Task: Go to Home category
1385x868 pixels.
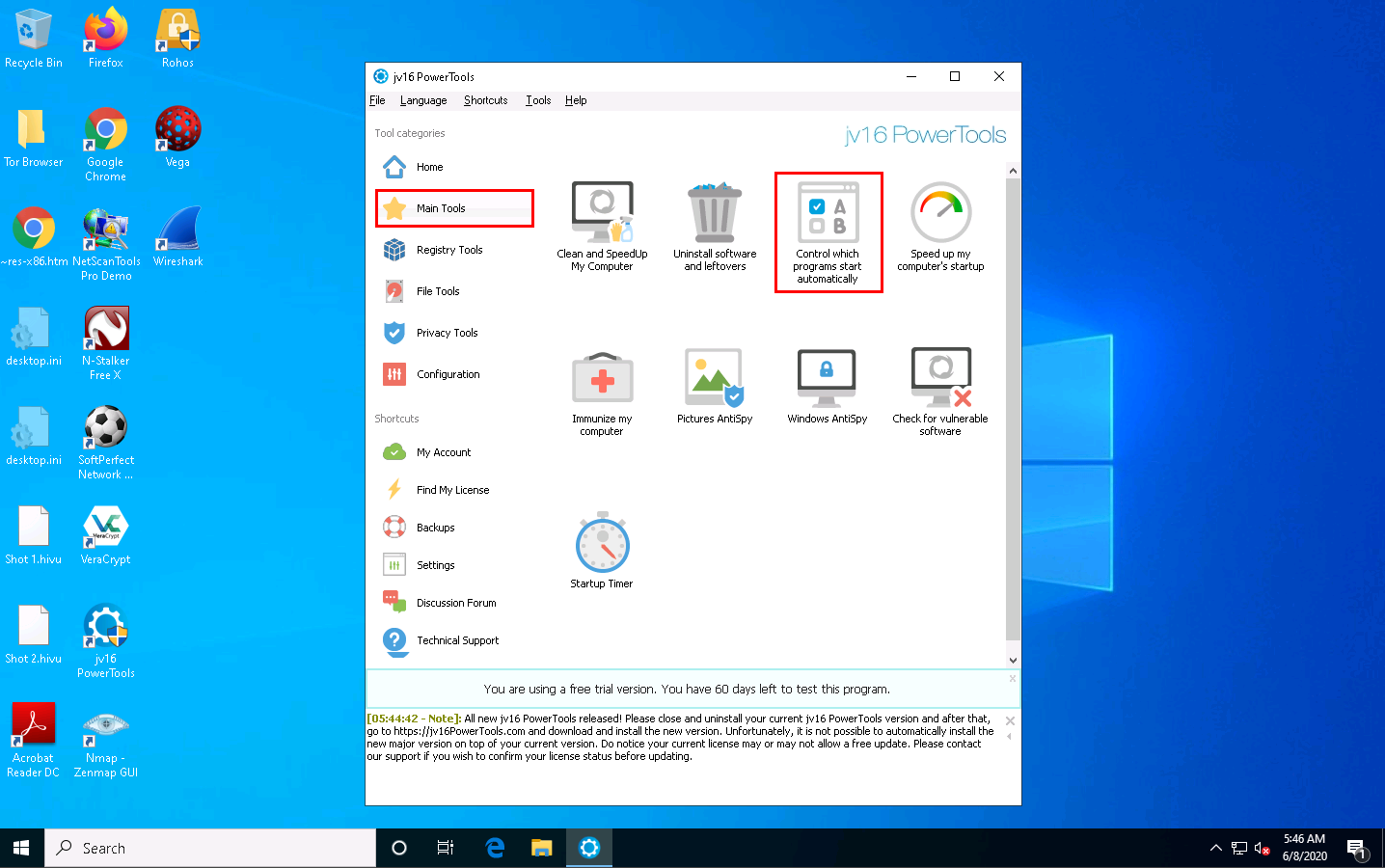Action: 413,167
